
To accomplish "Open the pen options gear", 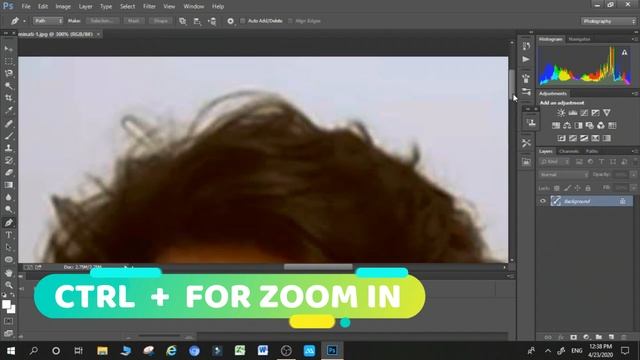I will coord(230,21).
